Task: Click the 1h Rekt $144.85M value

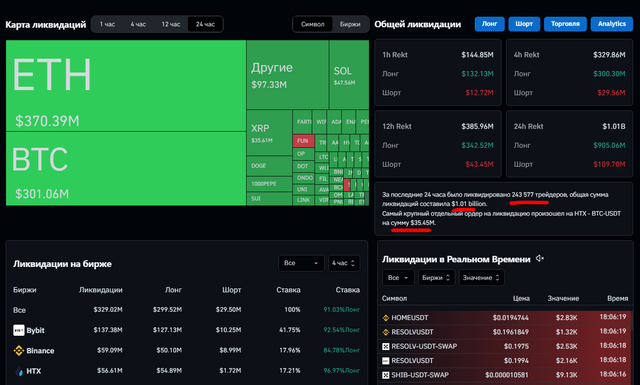Action: click(x=477, y=55)
